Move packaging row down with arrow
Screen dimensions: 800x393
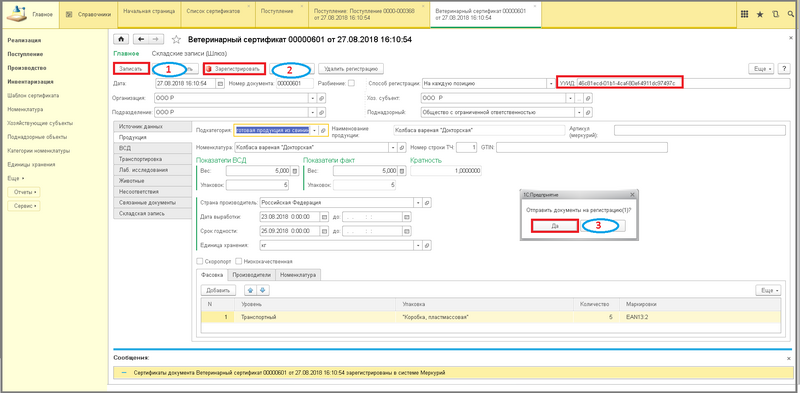(263, 290)
